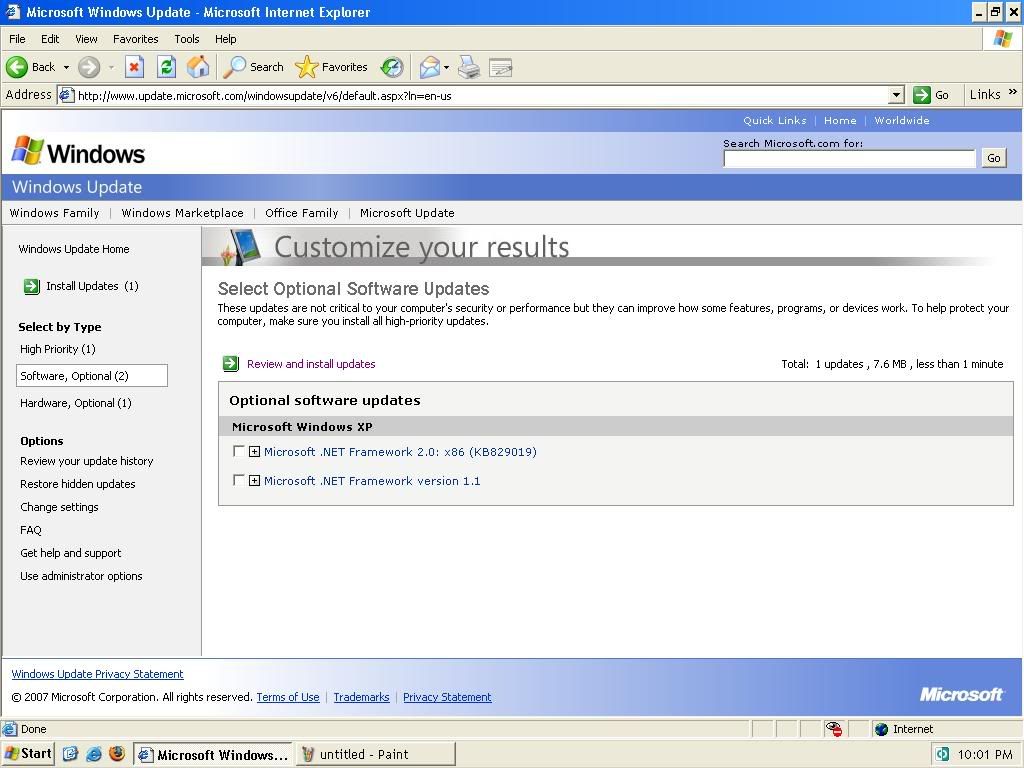Open Review your update history

click(x=86, y=461)
